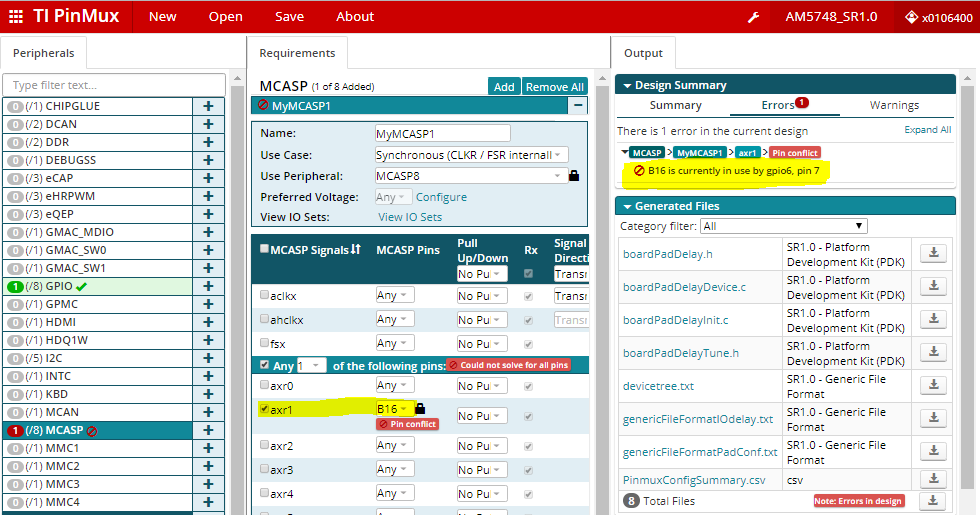Image resolution: width=980 pixels, height=515 pixels.
Task: Download boardPadDelay.h file
Action: tap(933, 252)
